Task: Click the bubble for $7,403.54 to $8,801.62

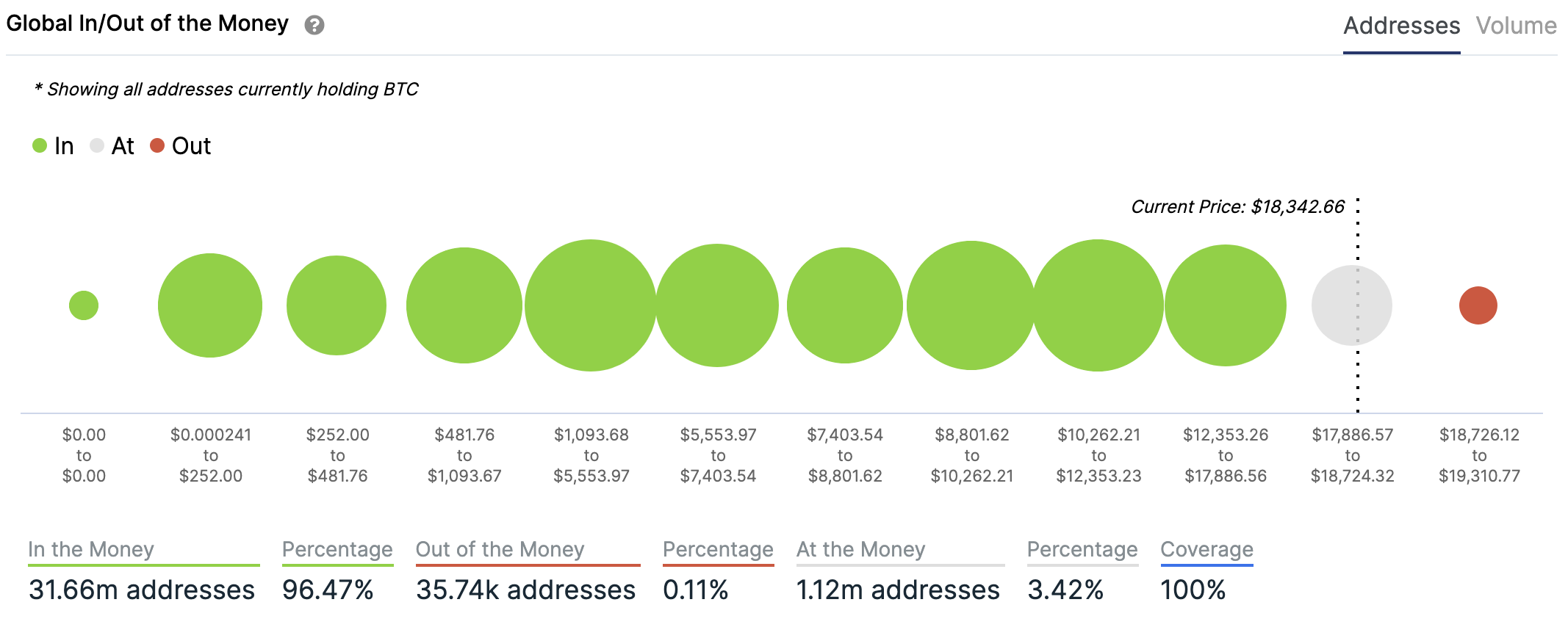Action: pyautogui.click(x=845, y=305)
